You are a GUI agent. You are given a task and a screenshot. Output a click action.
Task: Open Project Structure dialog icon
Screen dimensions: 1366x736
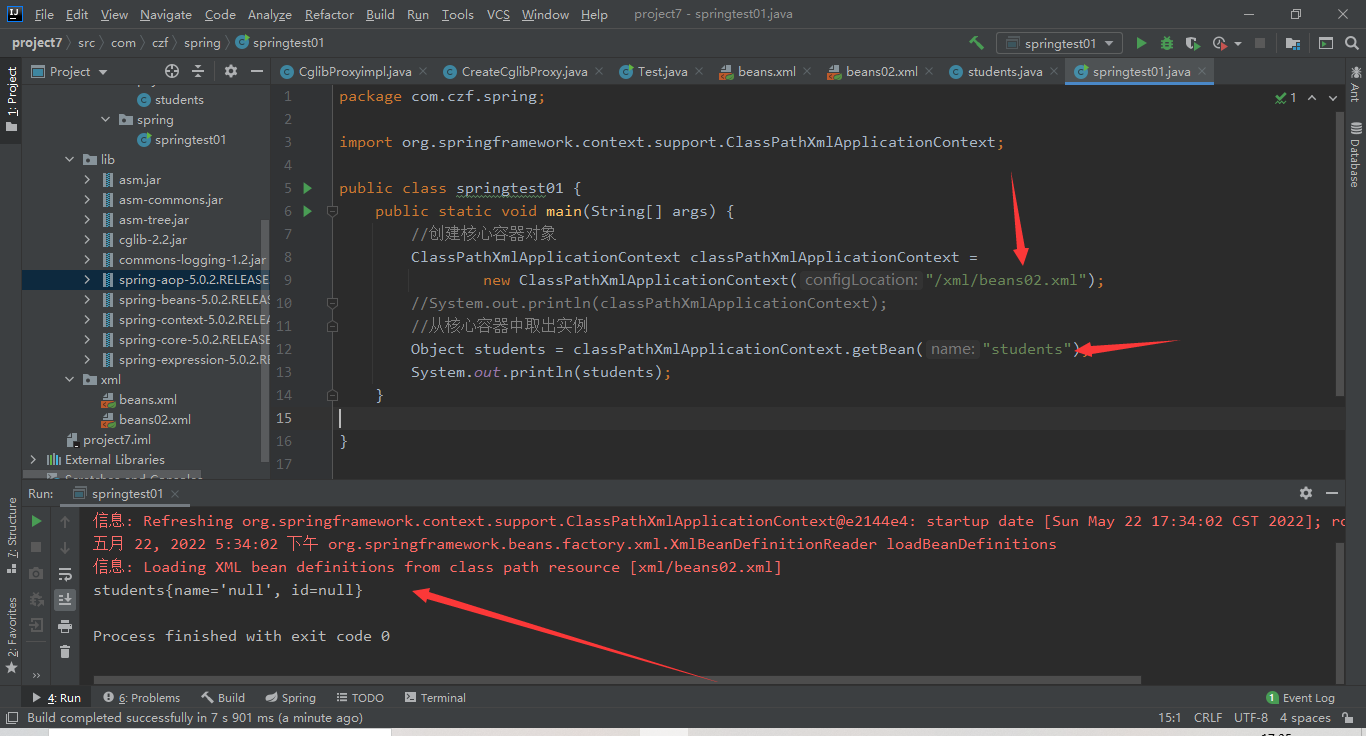1293,43
